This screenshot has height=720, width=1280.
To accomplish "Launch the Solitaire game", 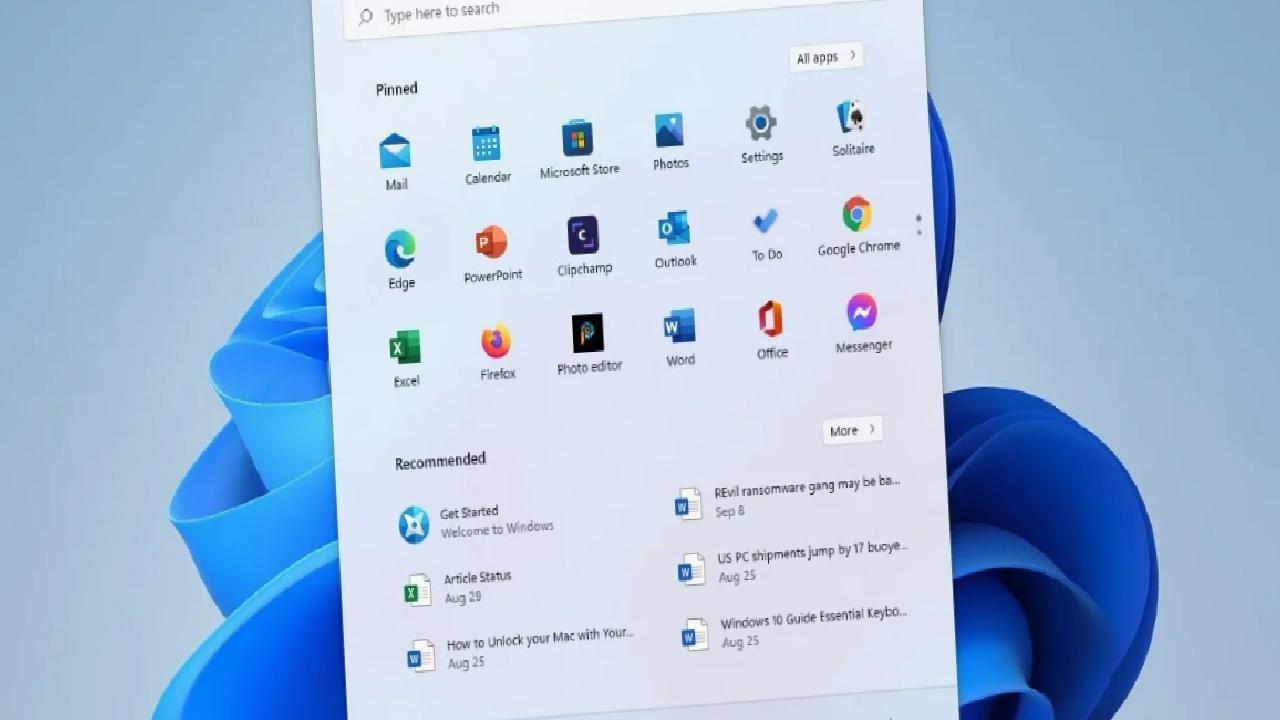I will [852, 128].
